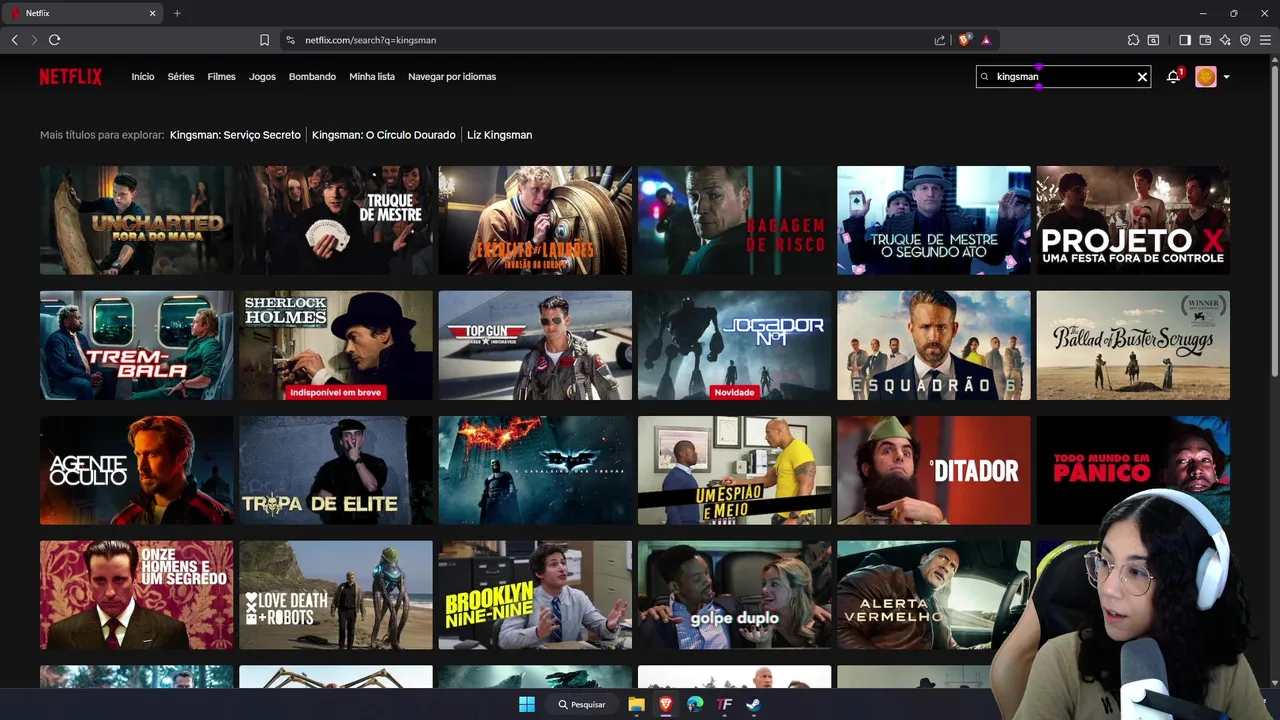The image size is (1280, 720).
Task: Go to the Séries section
Action: pos(181,77)
